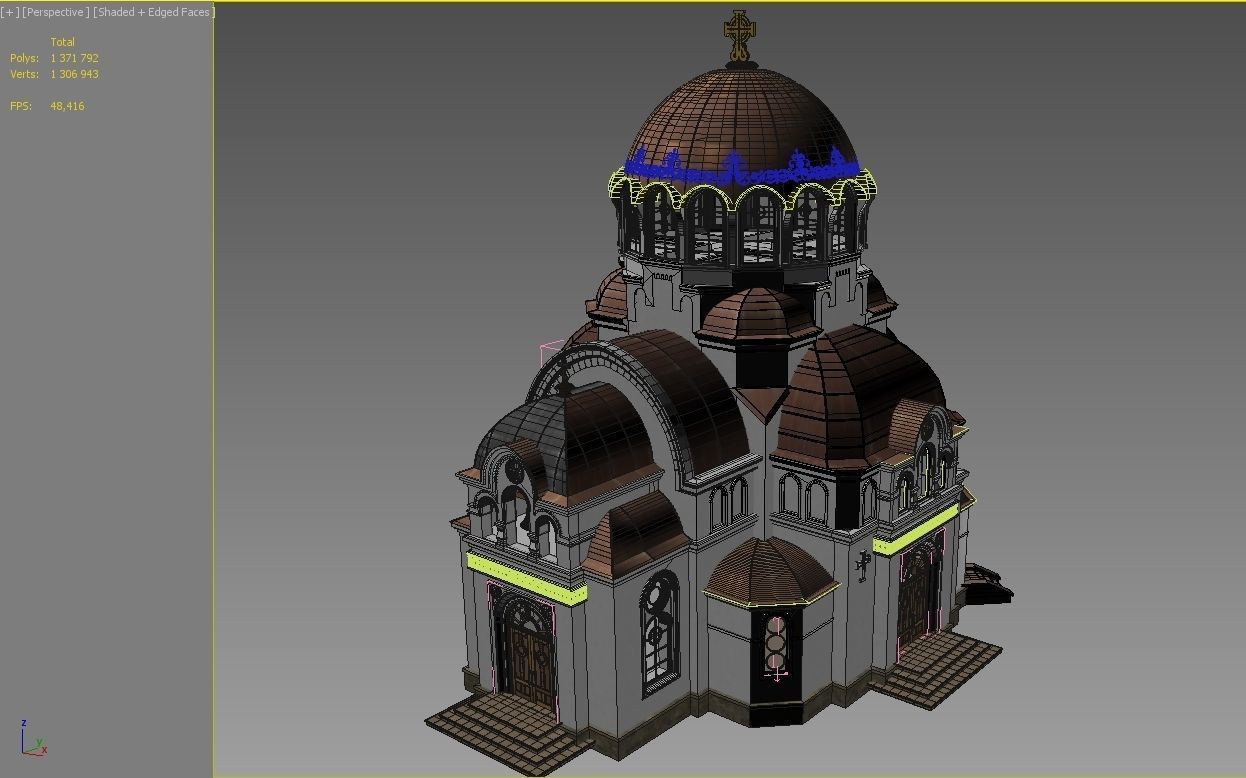Open the [+] viewport general menu
This screenshot has height=778, width=1246.
click(x=9, y=12)
